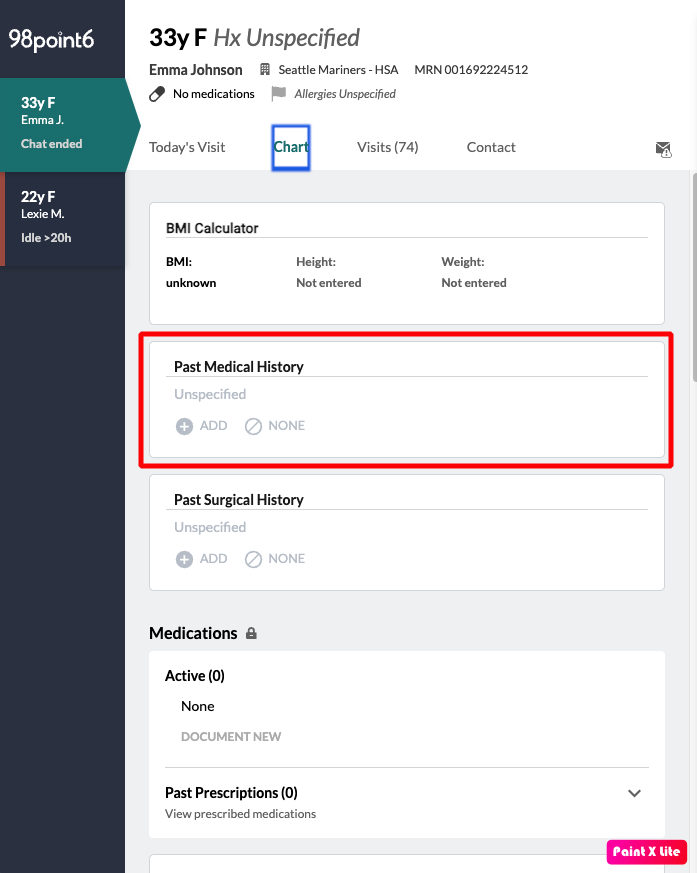Select the Contact tab
697x873 pixels.
(491, 147)
